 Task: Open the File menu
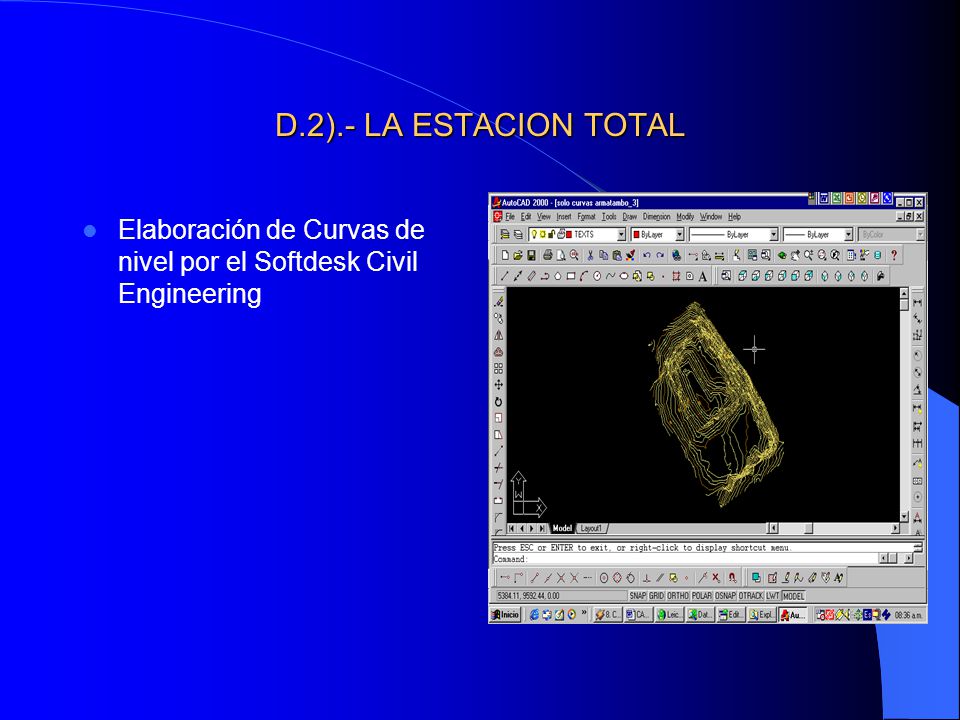coord(510,217)
